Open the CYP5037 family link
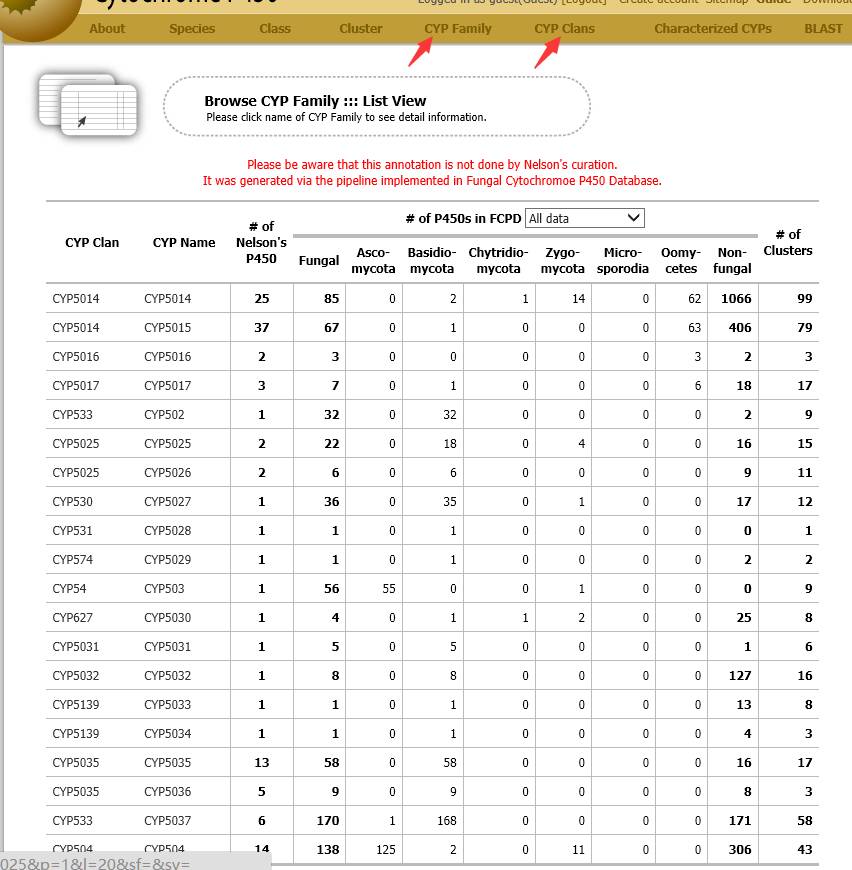 (x=168, y=821)
